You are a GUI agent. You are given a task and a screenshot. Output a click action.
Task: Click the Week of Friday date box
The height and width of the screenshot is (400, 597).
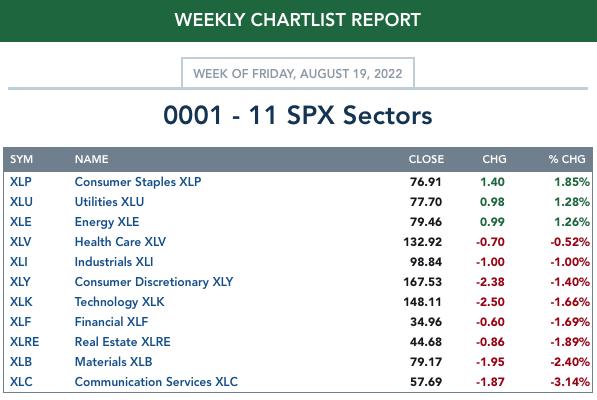[x=298, y=73]
